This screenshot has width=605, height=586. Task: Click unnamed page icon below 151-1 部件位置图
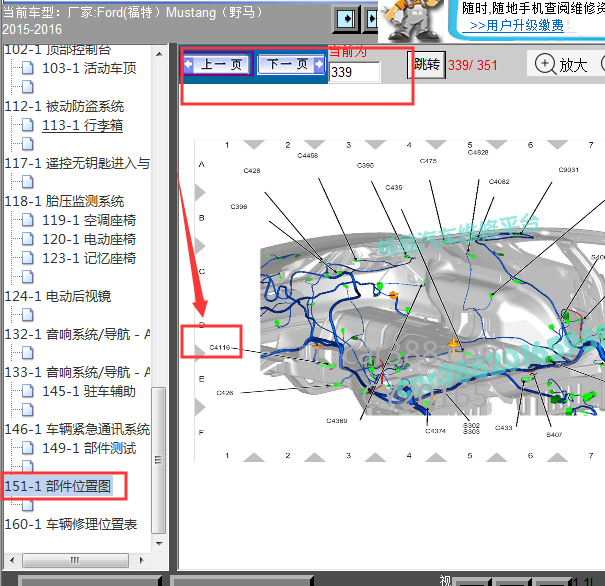(27, 505)
